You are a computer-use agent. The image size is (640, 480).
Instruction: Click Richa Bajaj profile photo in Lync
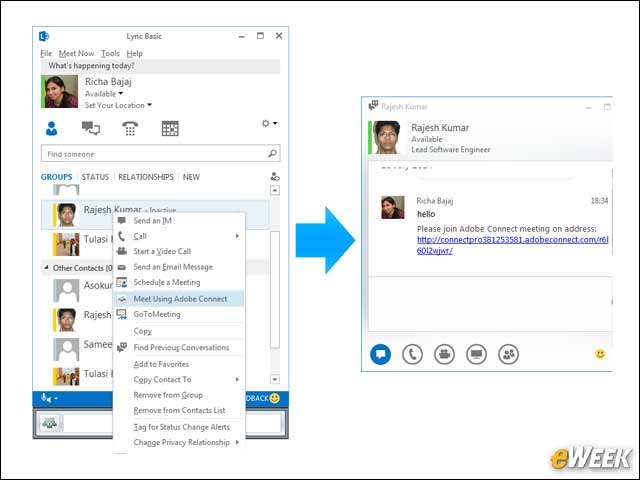(61, 91)
